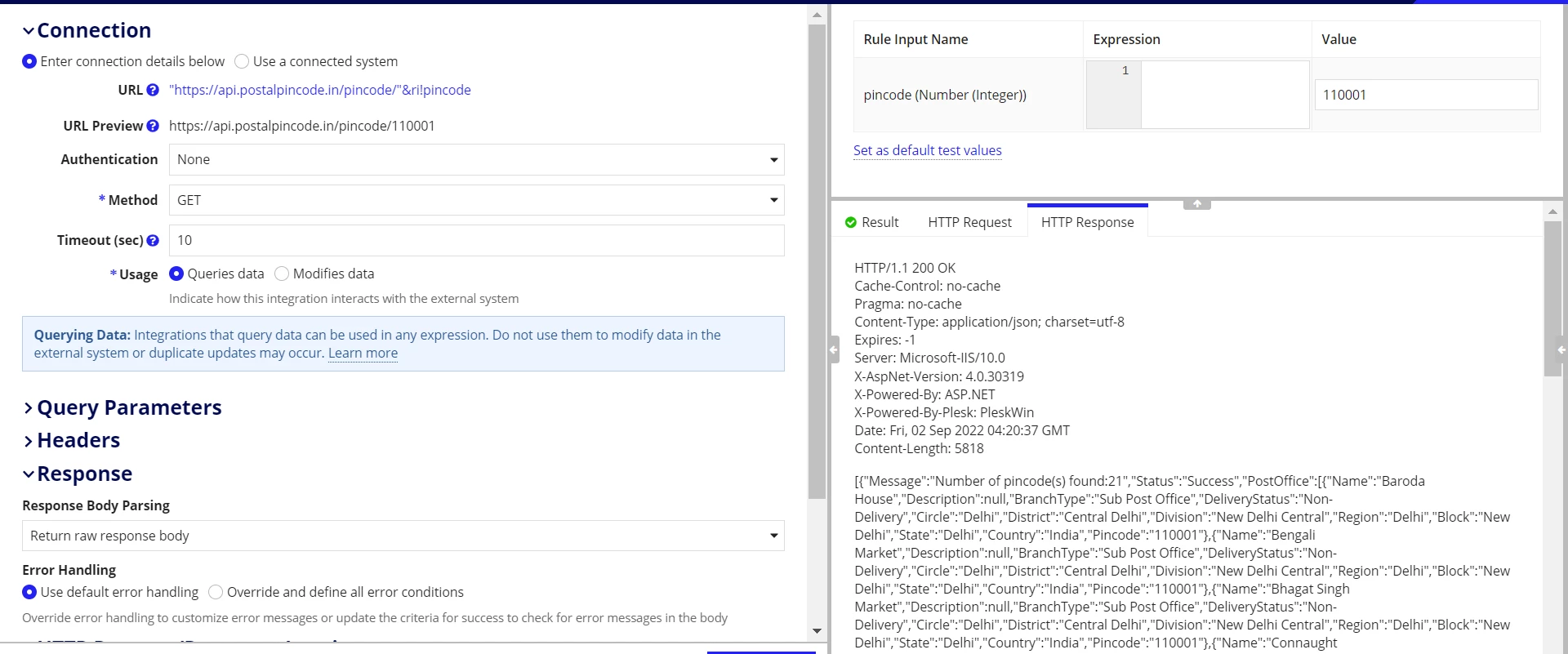Click the left pane scrollbar thumb
The width and height of the screenshot is (1568, 654).
pos(817,261)
